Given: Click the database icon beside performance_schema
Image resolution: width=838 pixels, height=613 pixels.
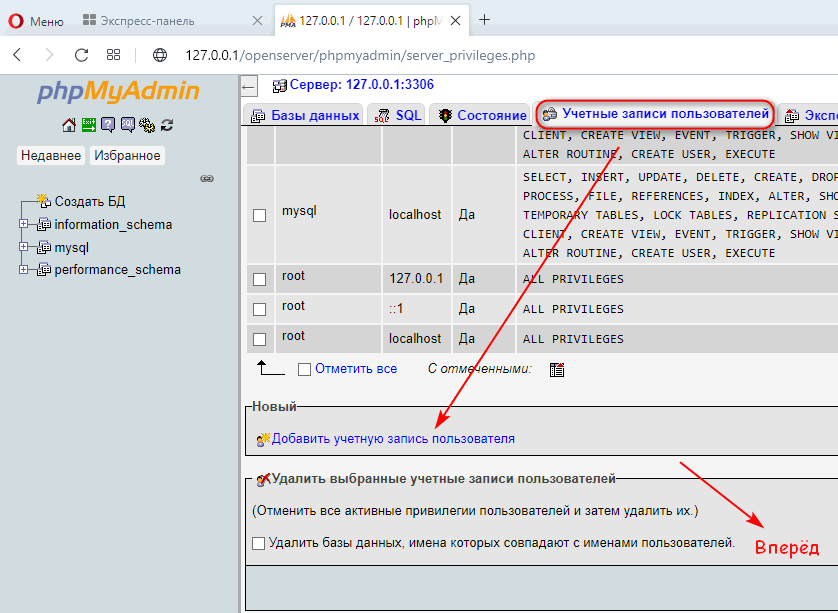Looking at the screenshot, I should tap(44, 269).
